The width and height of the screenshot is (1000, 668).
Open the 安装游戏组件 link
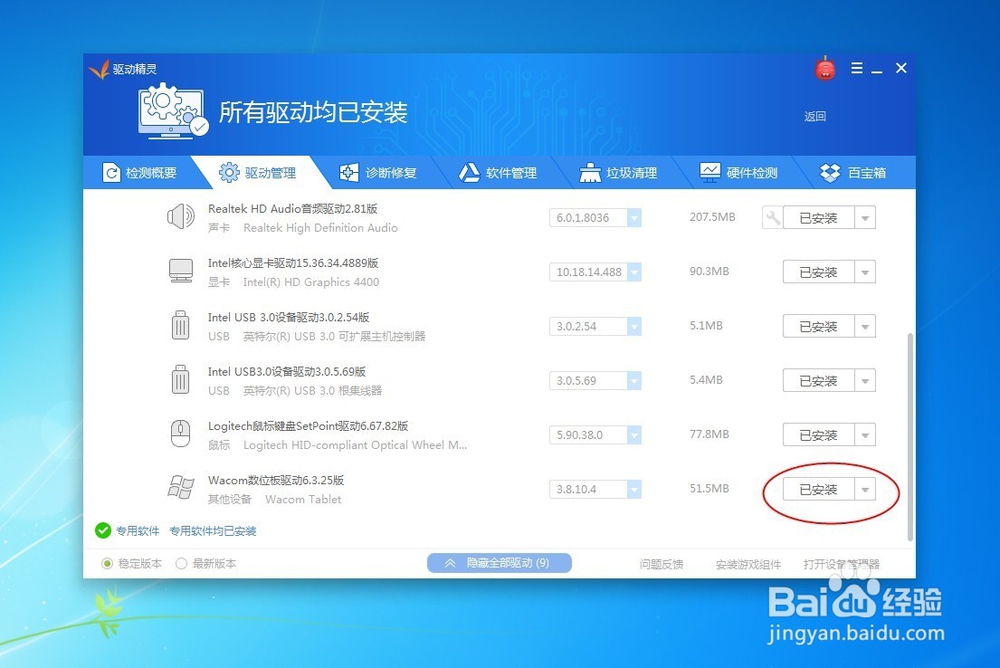pos(748,564)
